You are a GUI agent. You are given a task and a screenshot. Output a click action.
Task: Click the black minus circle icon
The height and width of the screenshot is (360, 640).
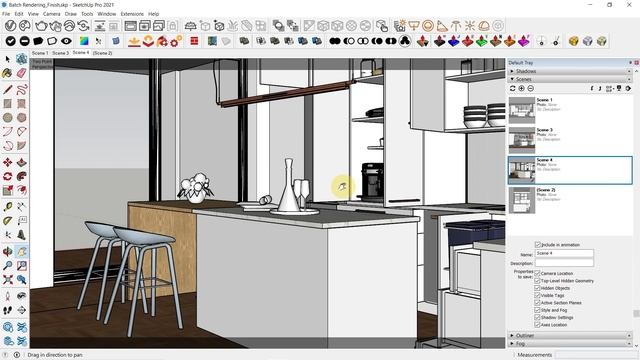[x=24, y=41]
